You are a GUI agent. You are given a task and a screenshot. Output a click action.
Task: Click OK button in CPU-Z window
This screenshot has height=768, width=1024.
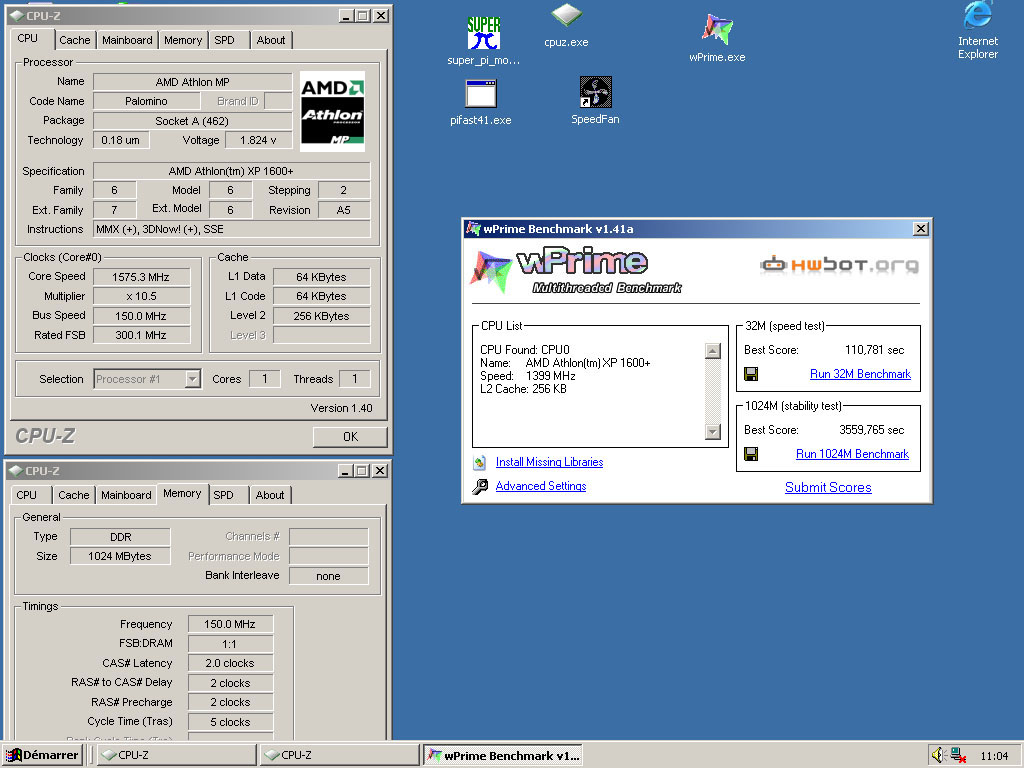pos(350,437)
